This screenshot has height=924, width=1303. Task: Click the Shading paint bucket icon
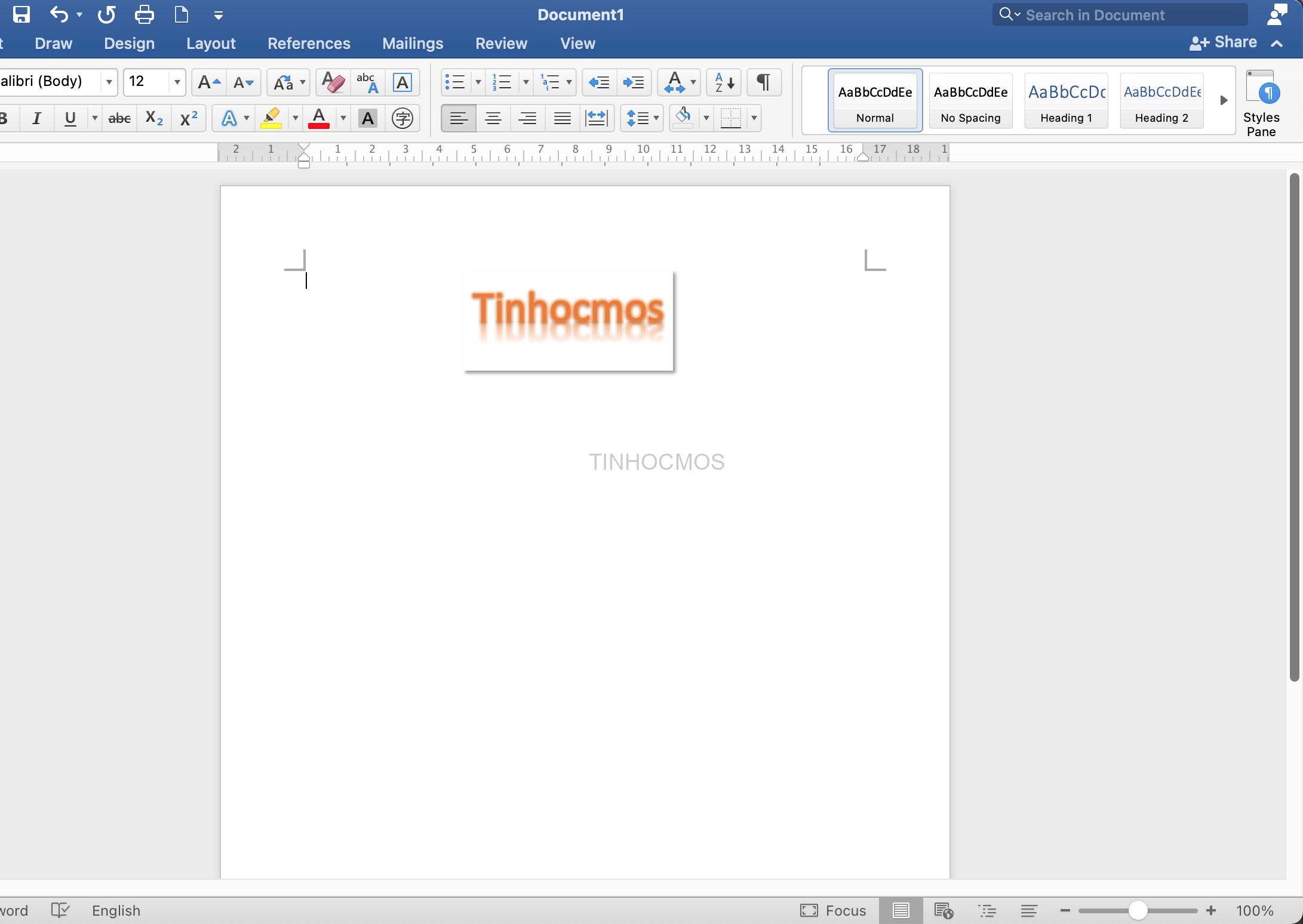point(684,118)
